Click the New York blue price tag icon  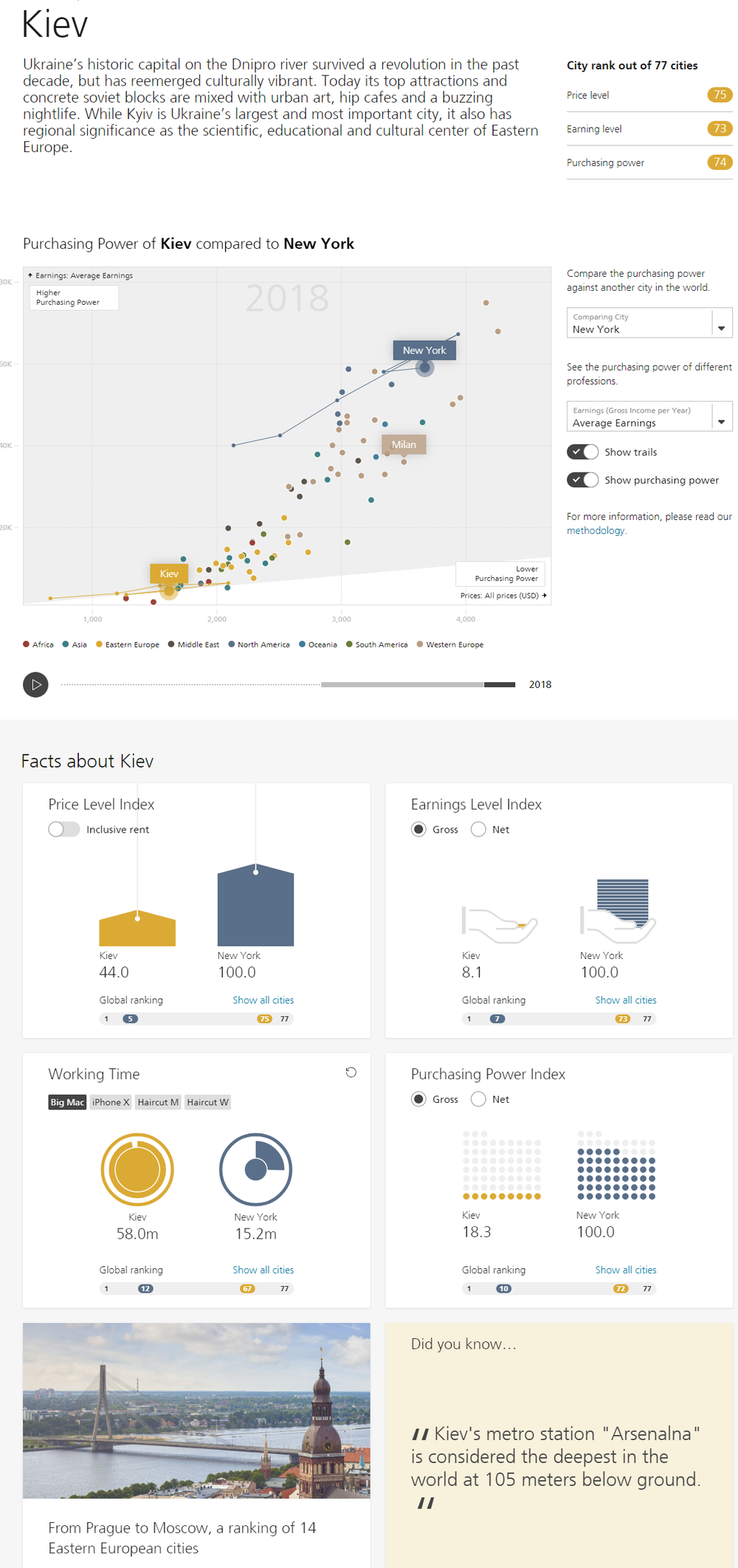coord(255,906)
